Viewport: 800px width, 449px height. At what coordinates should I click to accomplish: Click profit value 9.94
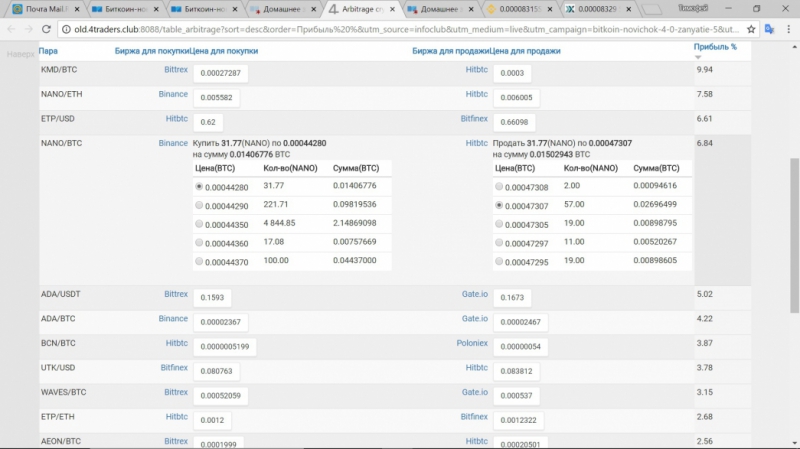point(705,69)
